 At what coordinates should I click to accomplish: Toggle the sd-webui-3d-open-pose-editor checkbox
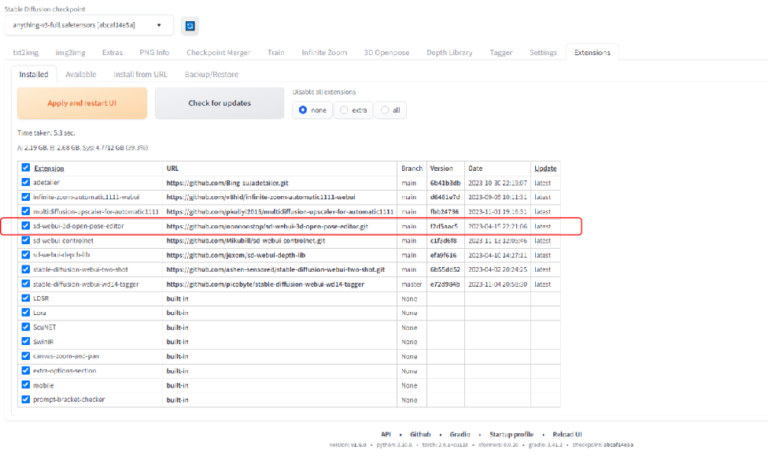coord(26,226)
